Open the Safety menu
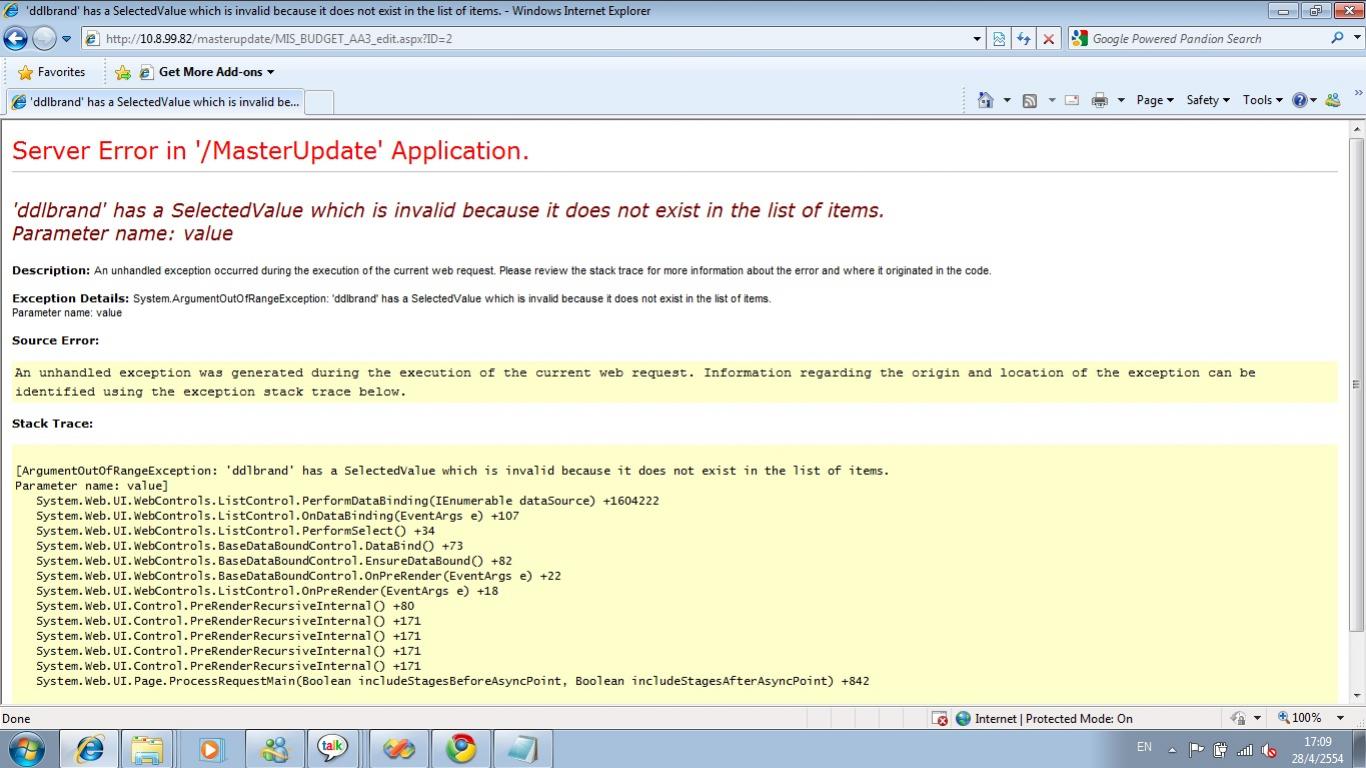Screen dimensions: 1366x768 pyautogui.click(x=1208, y=100)
